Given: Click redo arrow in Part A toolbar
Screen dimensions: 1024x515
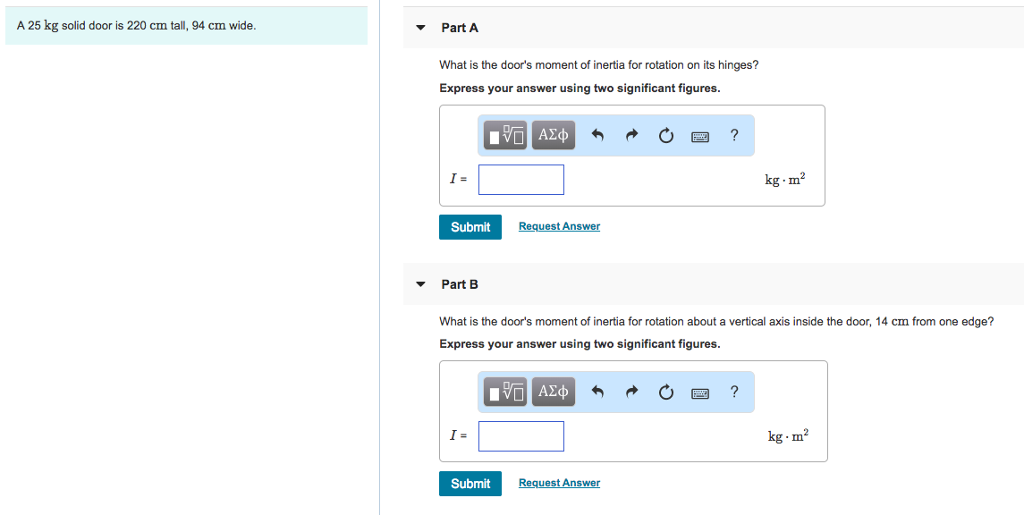Looking at the screenshot, I should (x=632, y=136).
